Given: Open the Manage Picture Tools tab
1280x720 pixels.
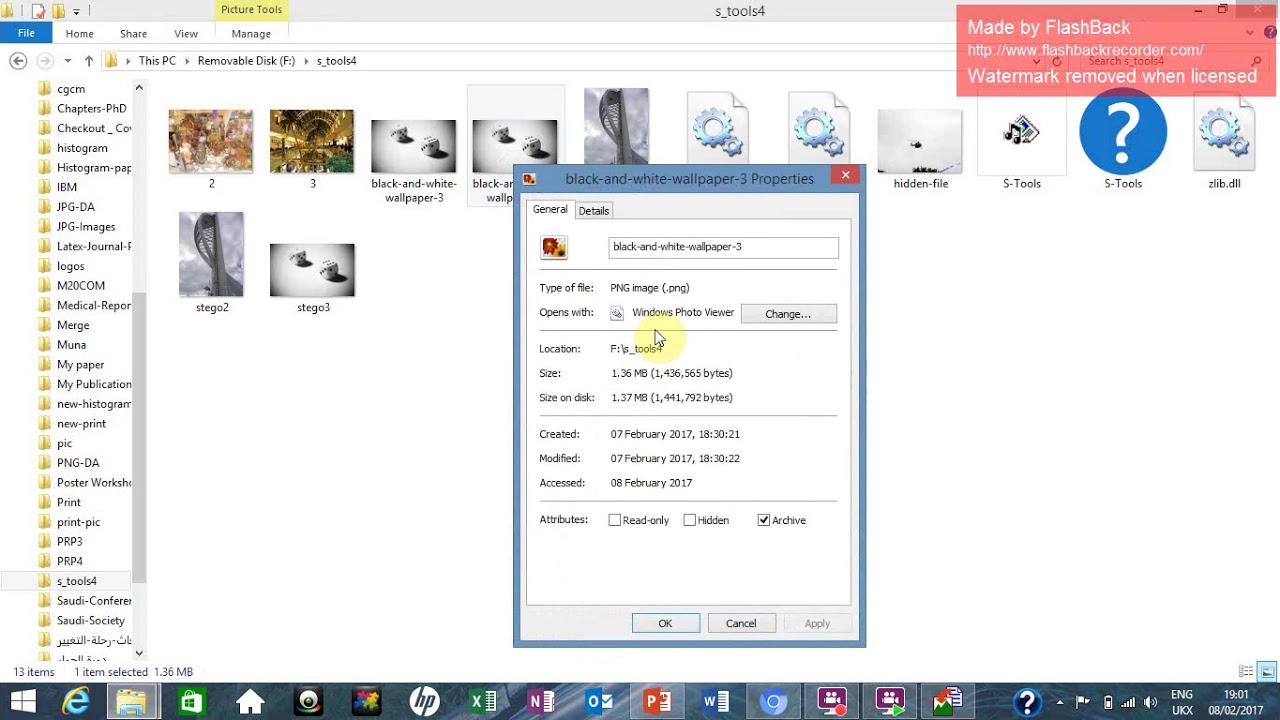Looking at the screenshot, I should coord(251,33).
